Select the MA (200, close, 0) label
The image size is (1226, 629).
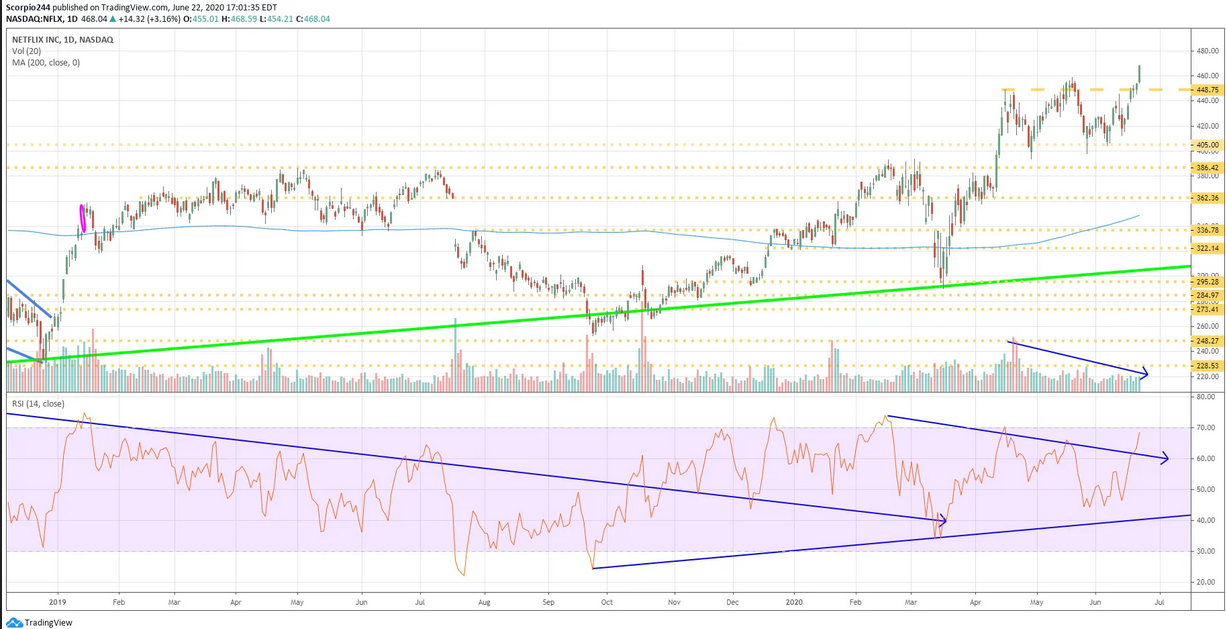[46, 62]
